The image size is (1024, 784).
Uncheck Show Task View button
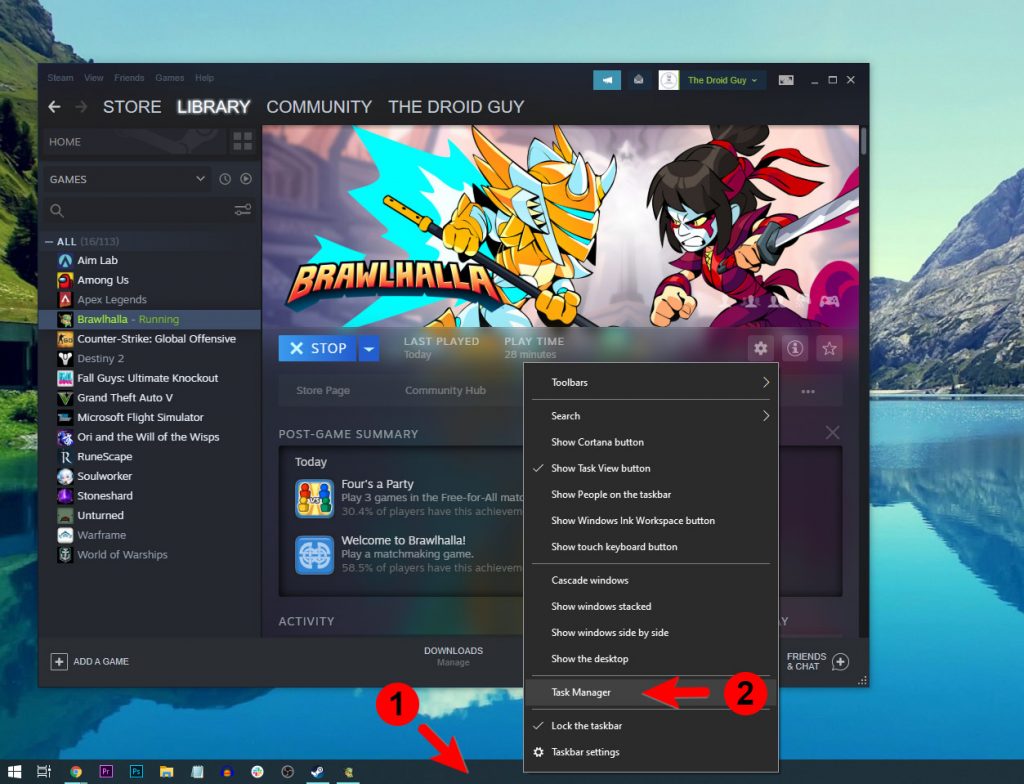pyautogui.click(x=651, y=468)
